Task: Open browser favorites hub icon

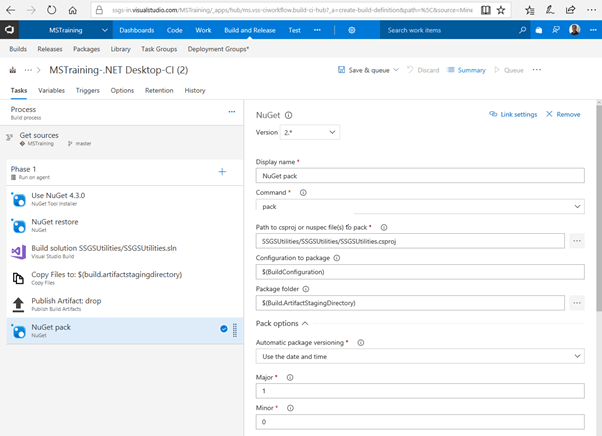Action: click(x=530, y=10)
